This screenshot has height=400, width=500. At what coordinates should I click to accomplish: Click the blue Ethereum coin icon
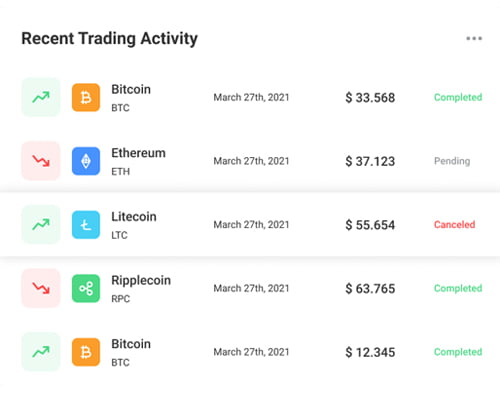click(86, 161)
